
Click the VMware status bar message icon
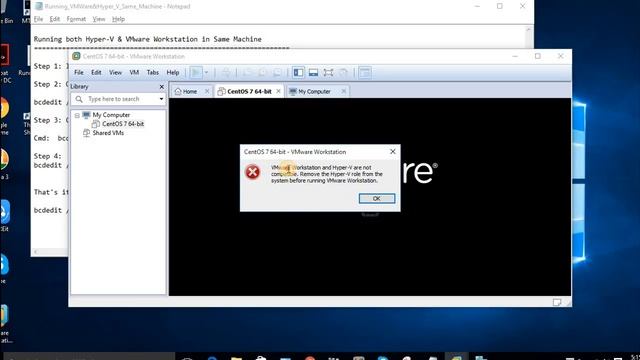557,302
